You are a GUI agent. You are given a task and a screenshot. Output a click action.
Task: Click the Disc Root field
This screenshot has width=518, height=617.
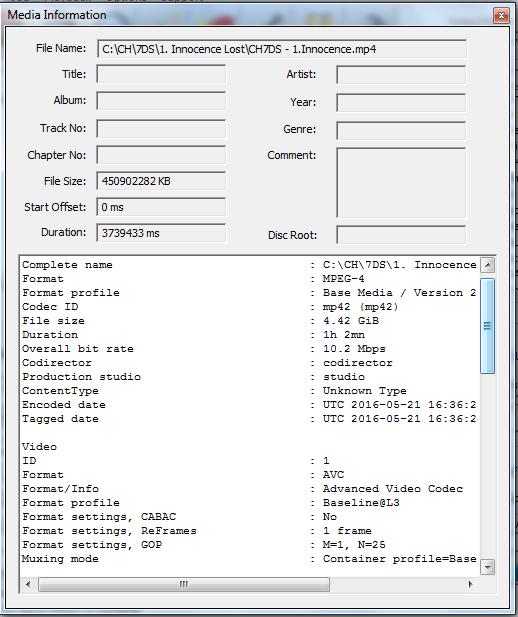coord(401,235)
